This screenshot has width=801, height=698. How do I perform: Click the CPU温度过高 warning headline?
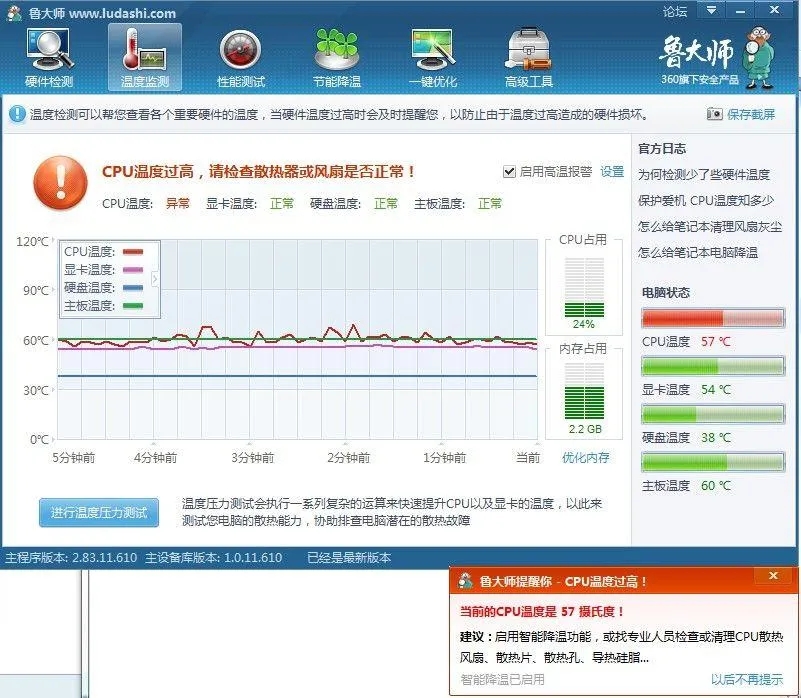[259, 171]
